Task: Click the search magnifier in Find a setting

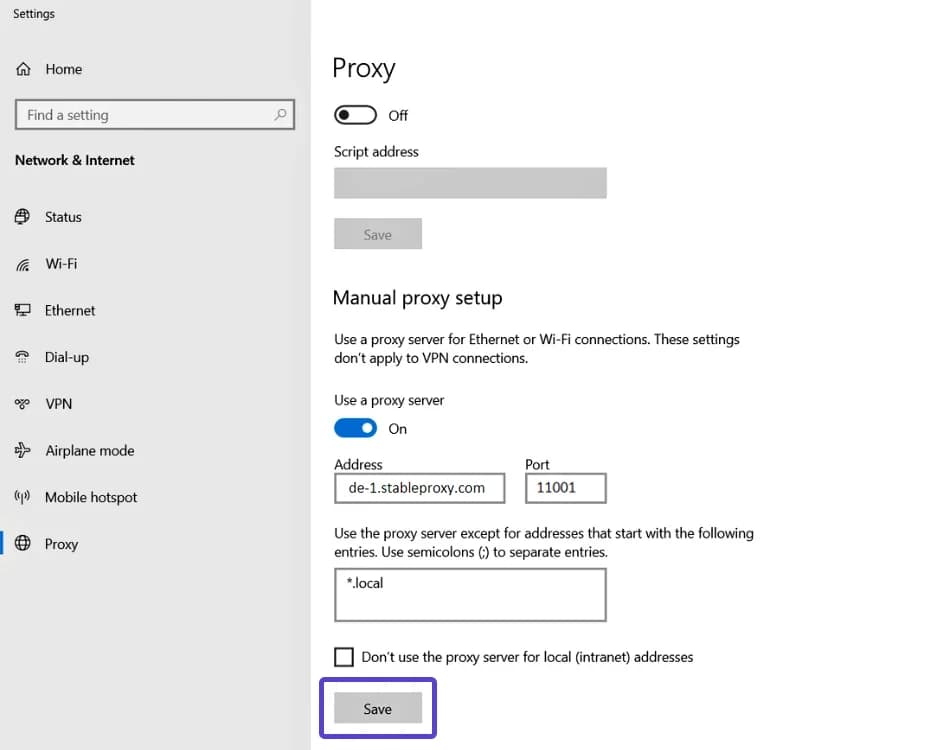Action: [281, 114]
